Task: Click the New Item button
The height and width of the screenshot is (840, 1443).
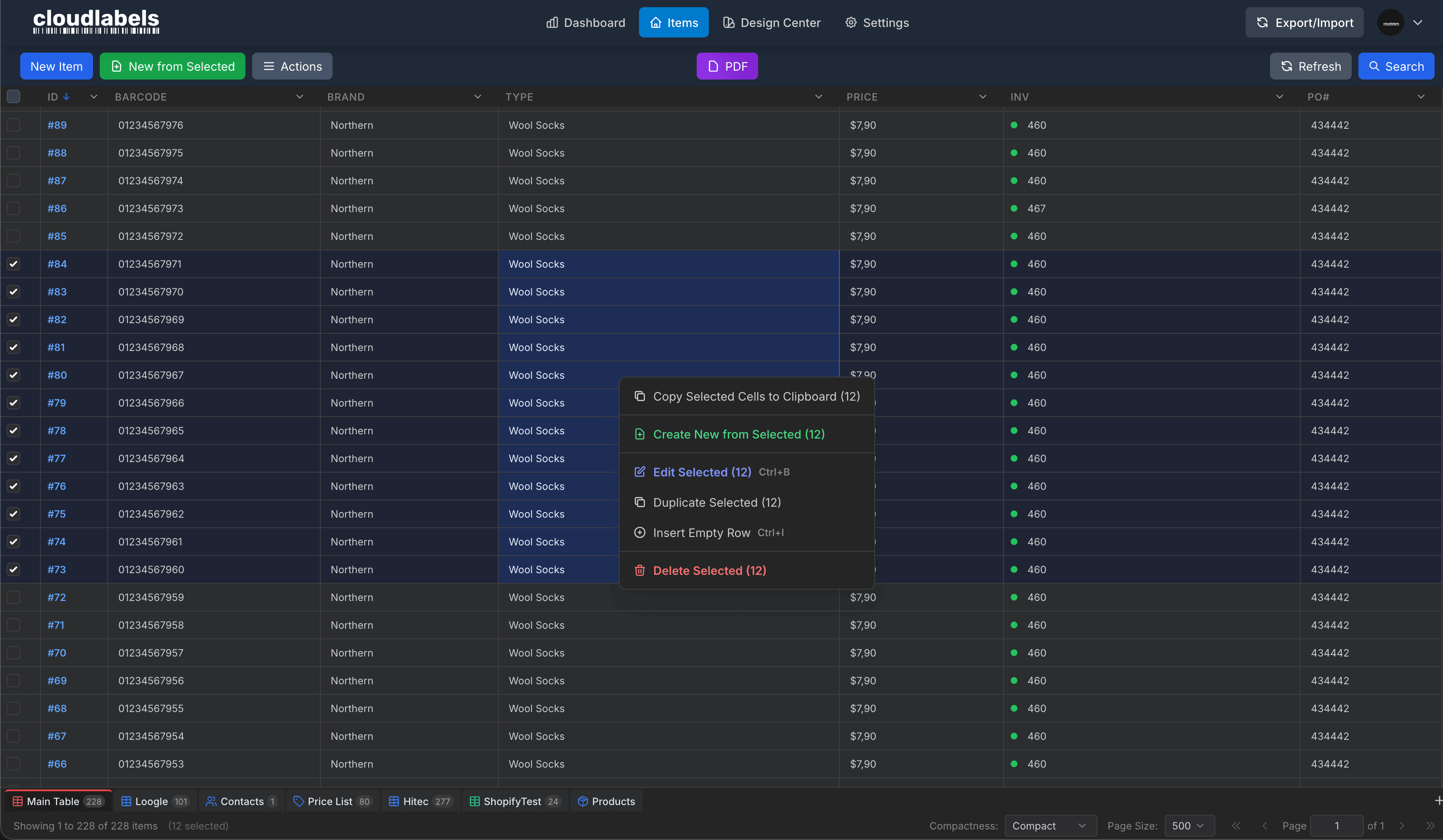Action: click(x=56, y=66)
